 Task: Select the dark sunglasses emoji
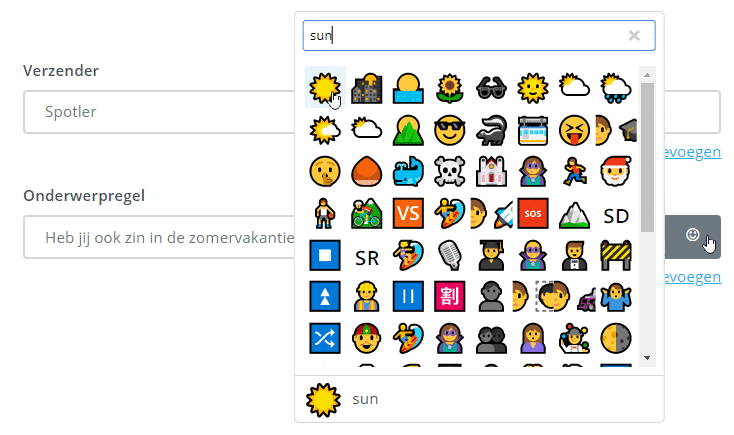491,87
